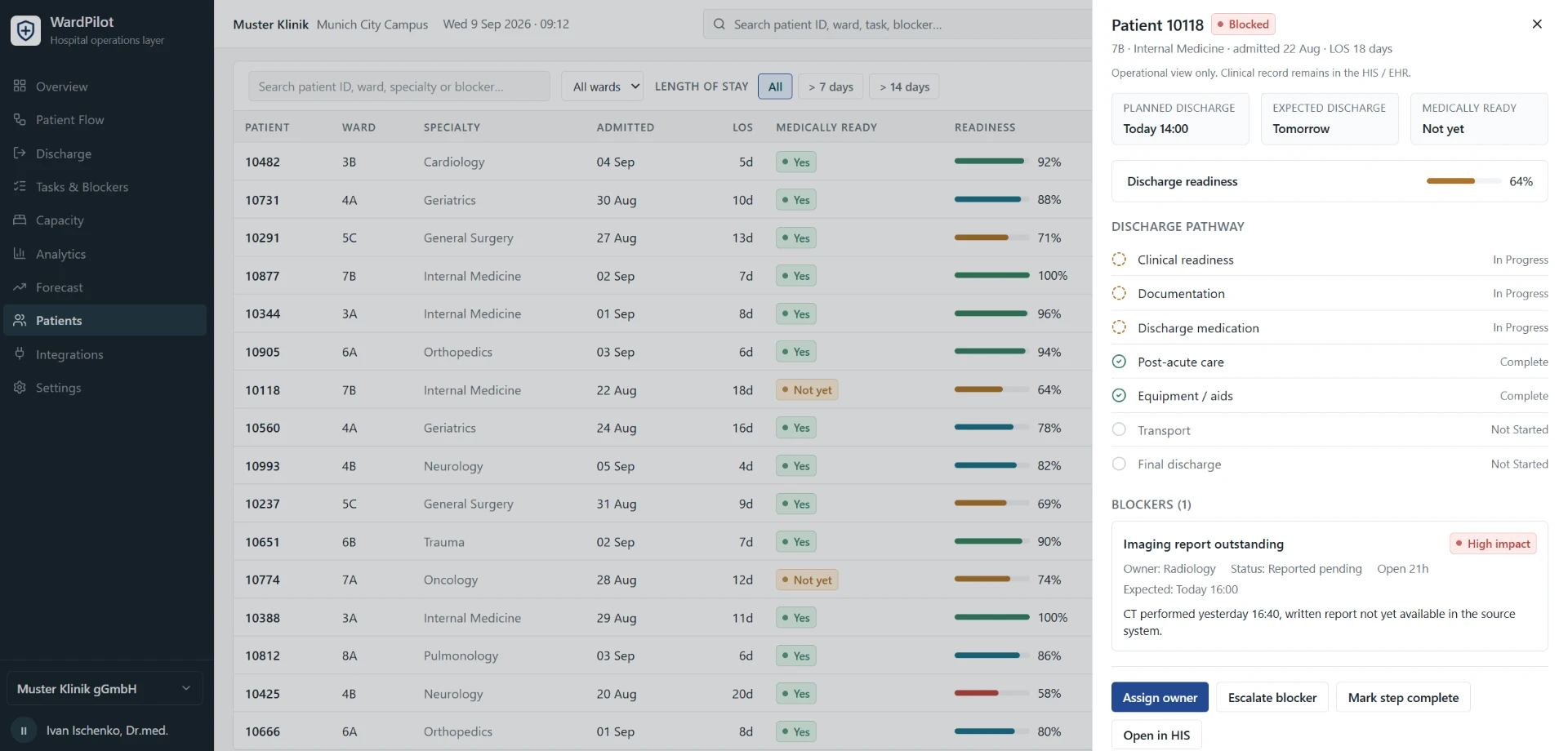Click the 100% readiness bar of patient 10877
This screenshot has height=751, width=1568.
[x=991, y=275]
